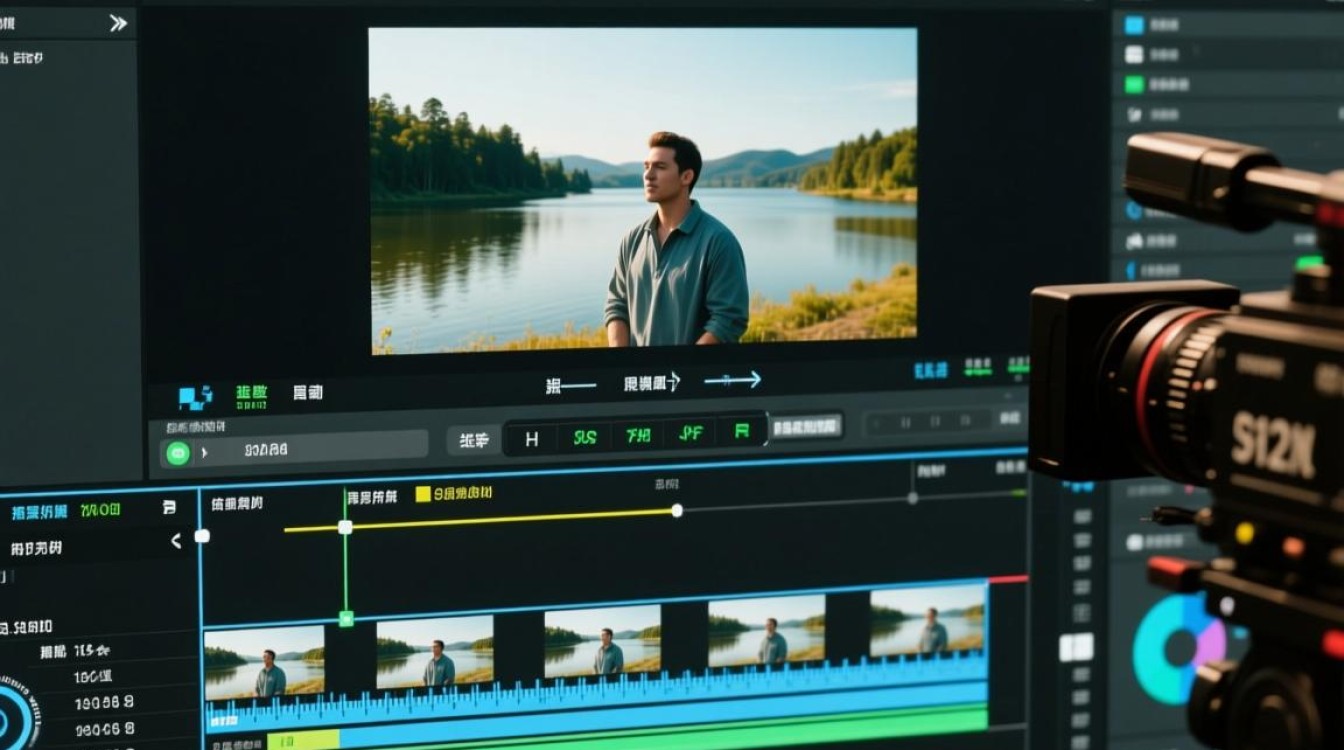
Task: Select the blue layout icon below the preview
Action: [x=195, y=397]
